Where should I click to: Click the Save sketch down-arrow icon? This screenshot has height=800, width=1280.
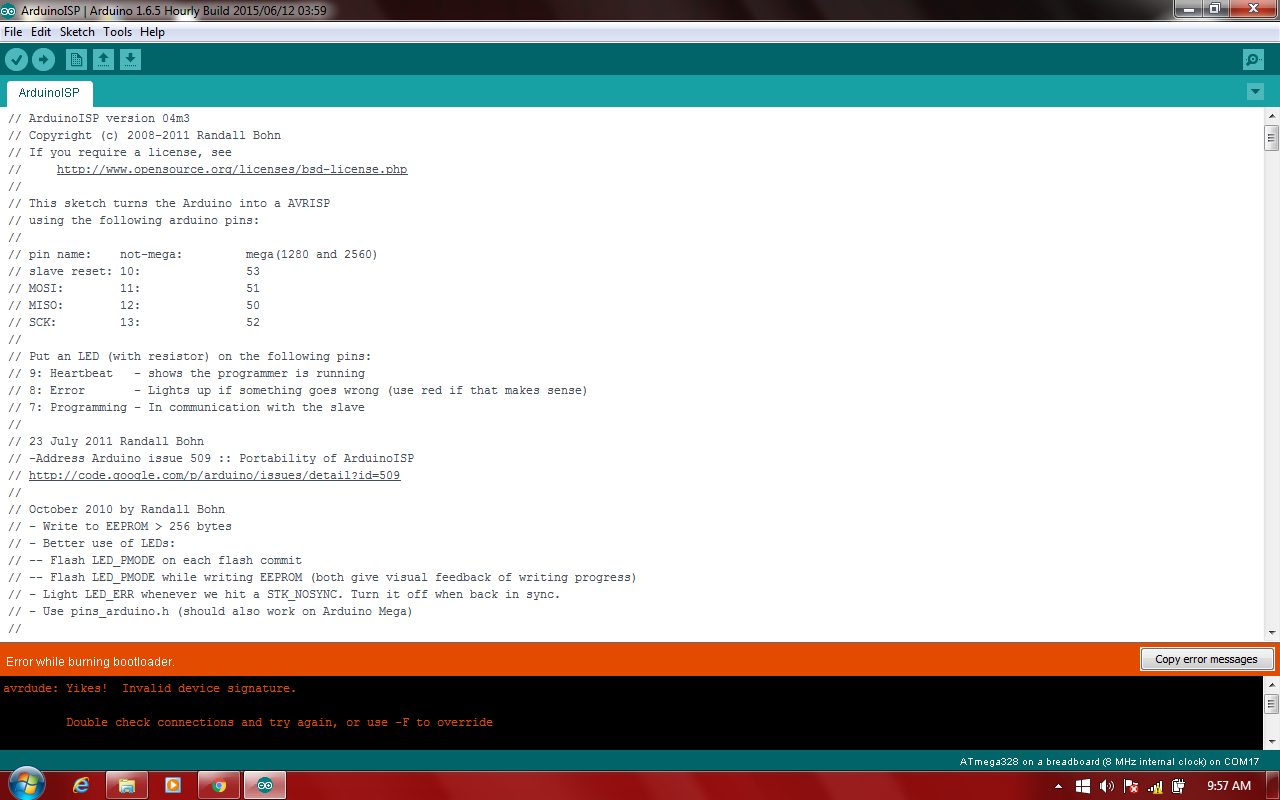pos(130,60)
